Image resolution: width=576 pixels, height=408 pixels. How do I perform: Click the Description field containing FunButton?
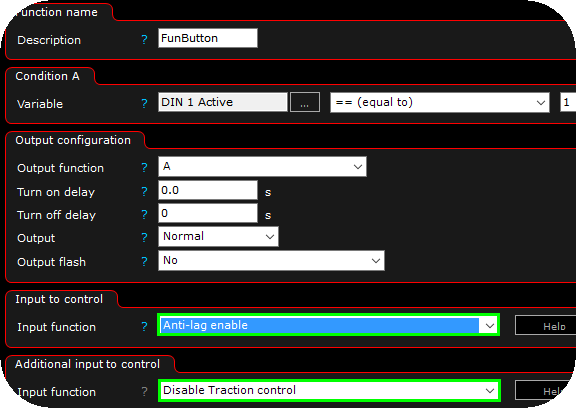coord(208,38)
